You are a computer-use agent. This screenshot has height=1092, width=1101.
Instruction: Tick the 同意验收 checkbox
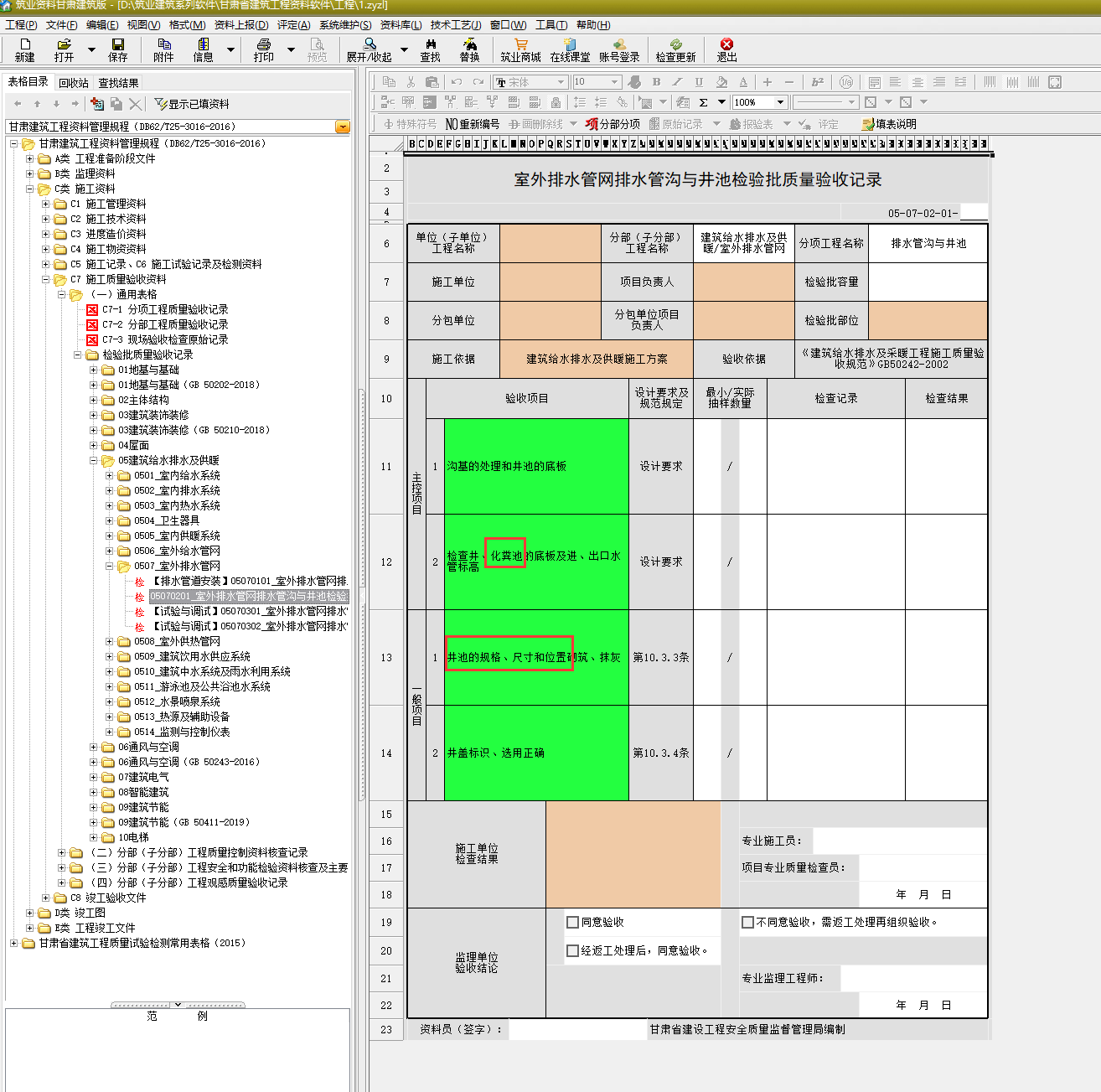[x=573, y=922]
